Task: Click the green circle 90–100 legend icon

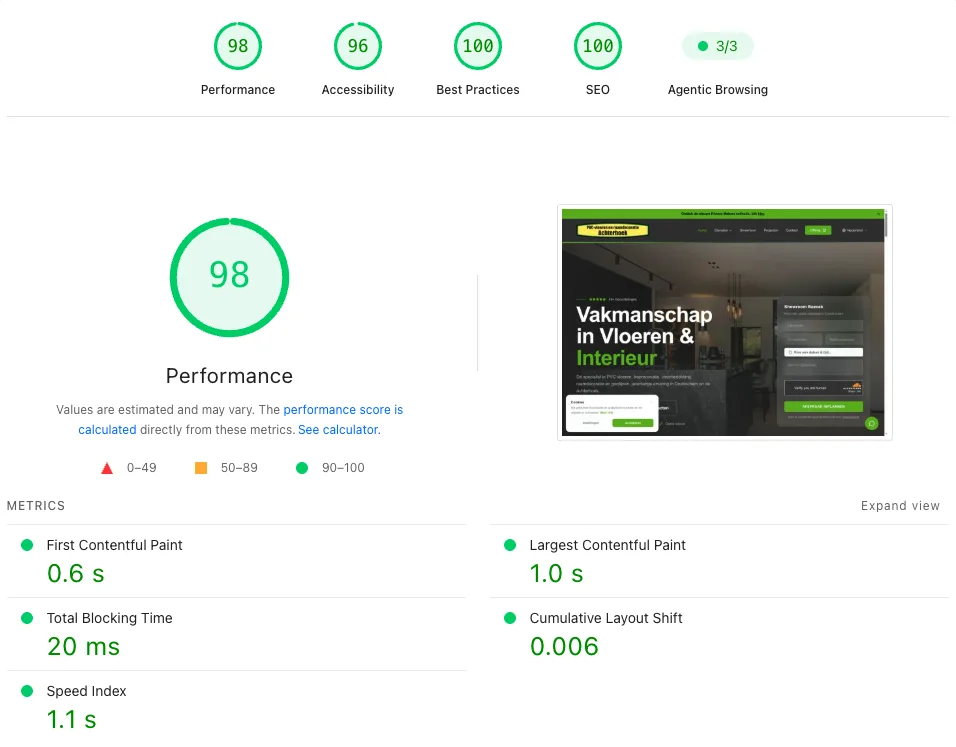Action: (302, 468)
